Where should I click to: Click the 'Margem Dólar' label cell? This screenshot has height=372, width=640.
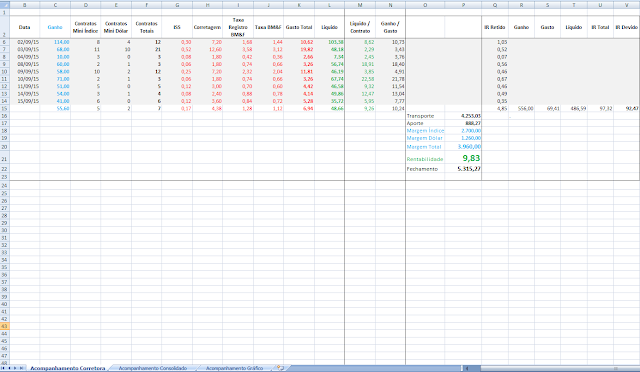(x=425, y=138)
